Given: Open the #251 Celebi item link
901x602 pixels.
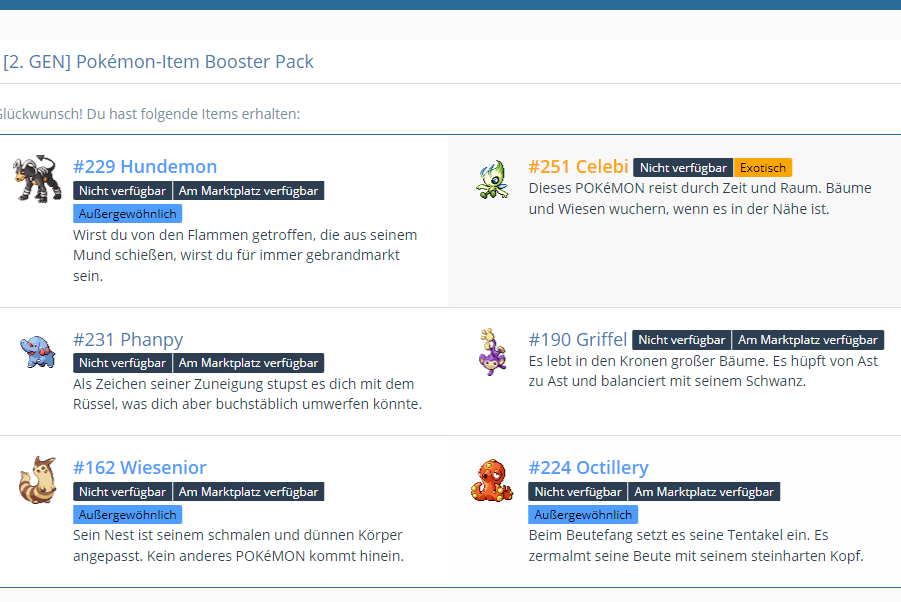Looking at the screenshot, I should 578,167.
